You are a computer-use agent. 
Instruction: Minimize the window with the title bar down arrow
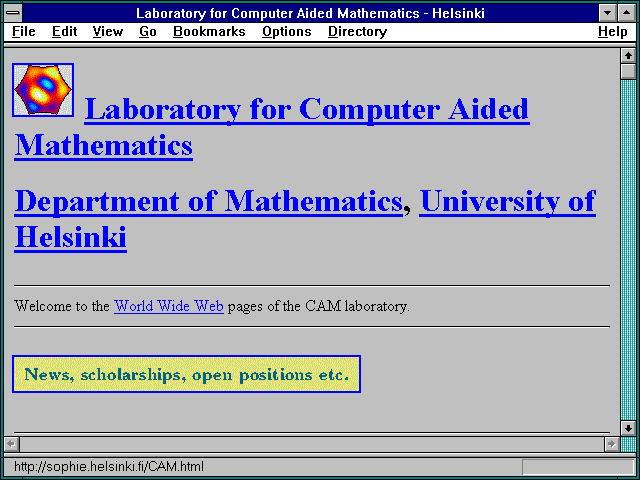607,13
